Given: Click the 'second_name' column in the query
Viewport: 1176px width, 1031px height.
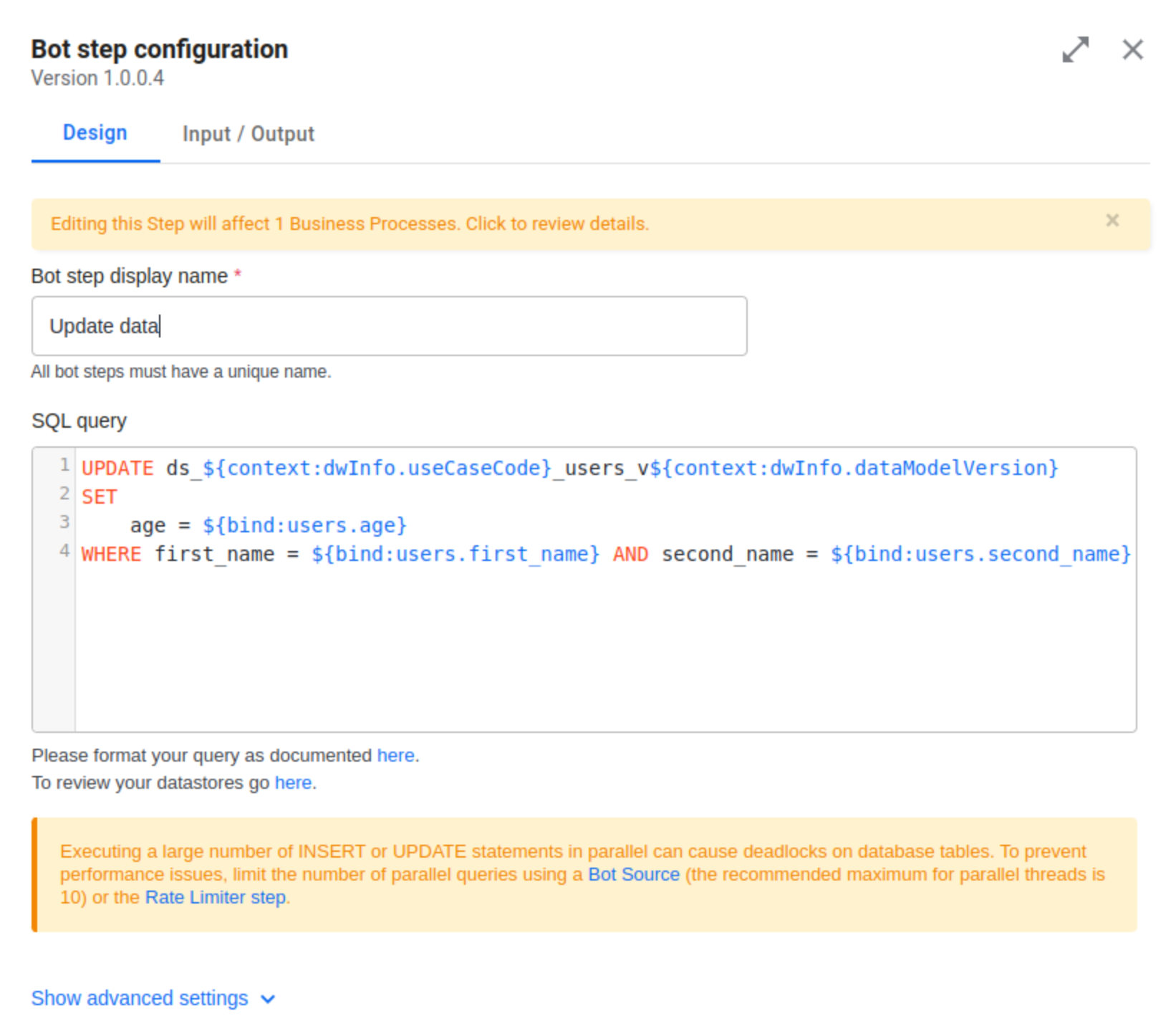Looking at the screenshot, I should click(728, 554).
